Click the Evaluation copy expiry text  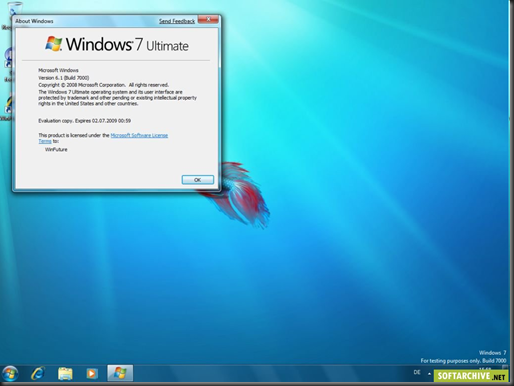click(x=84, y=121)
